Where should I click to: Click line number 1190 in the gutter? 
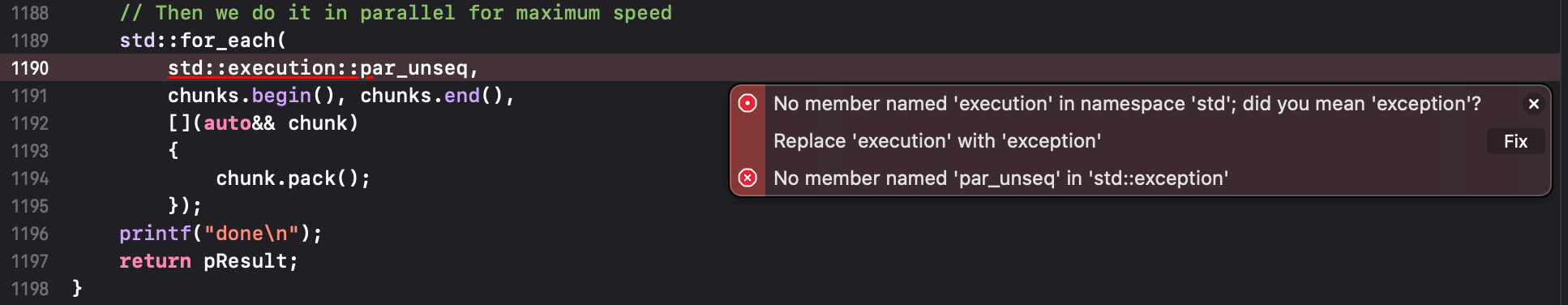pyautogui.click(x=30, y=68)
